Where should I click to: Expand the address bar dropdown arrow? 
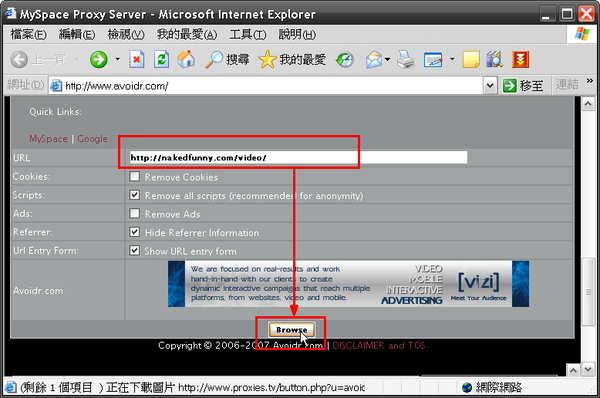click(490, 86)
